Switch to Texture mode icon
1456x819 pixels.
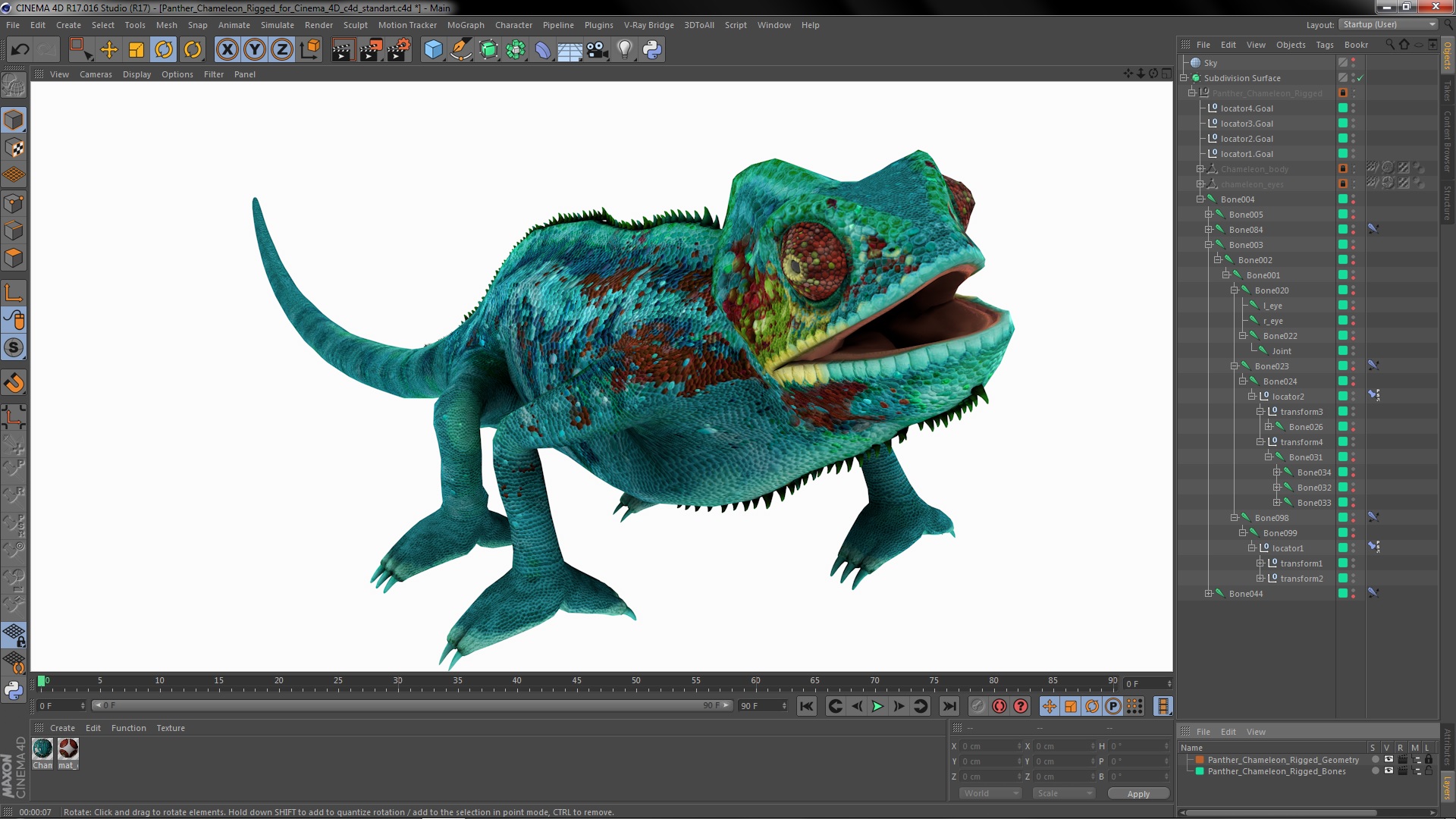click(14, 148)
